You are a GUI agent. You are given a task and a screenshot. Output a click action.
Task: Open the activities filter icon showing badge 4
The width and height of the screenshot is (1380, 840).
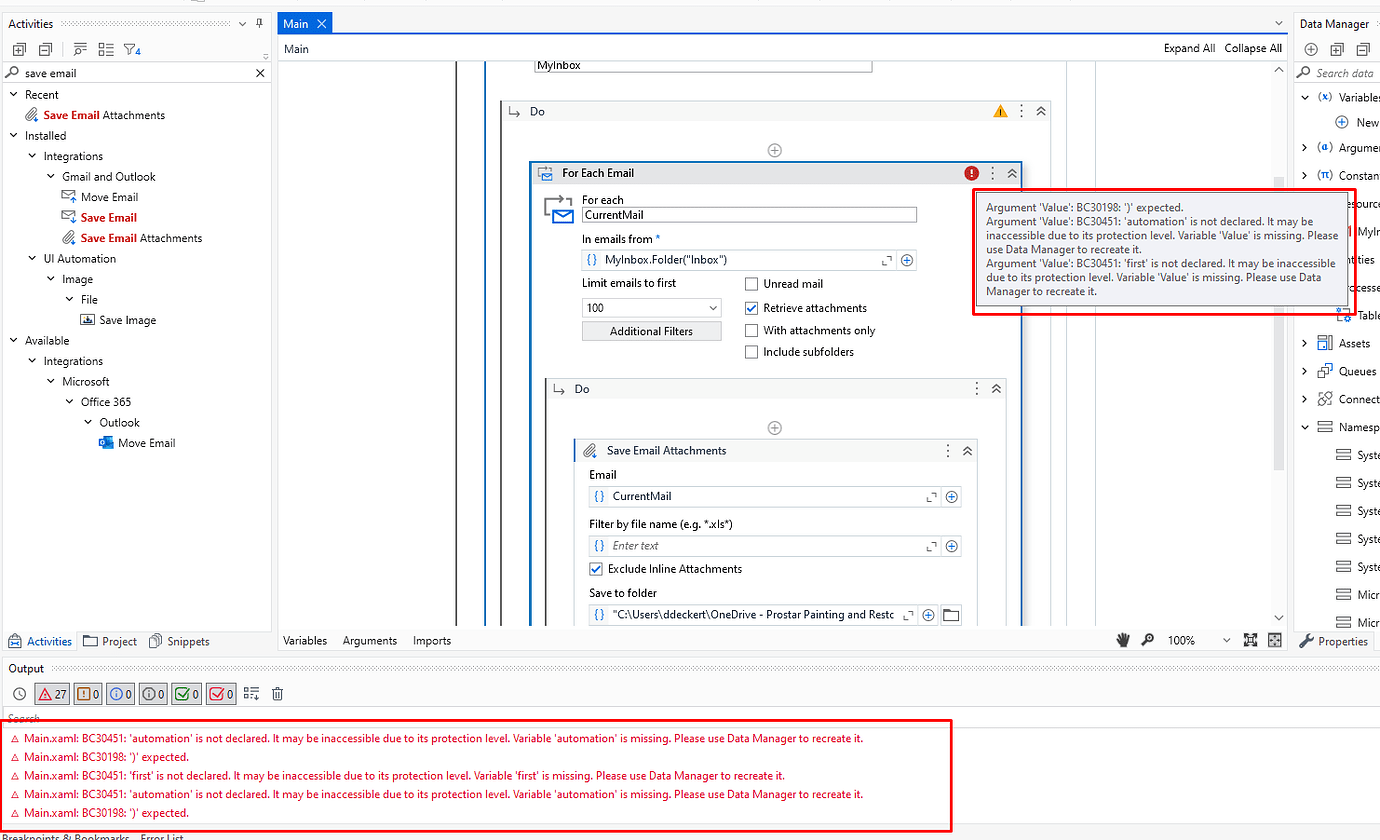point(131,48)
